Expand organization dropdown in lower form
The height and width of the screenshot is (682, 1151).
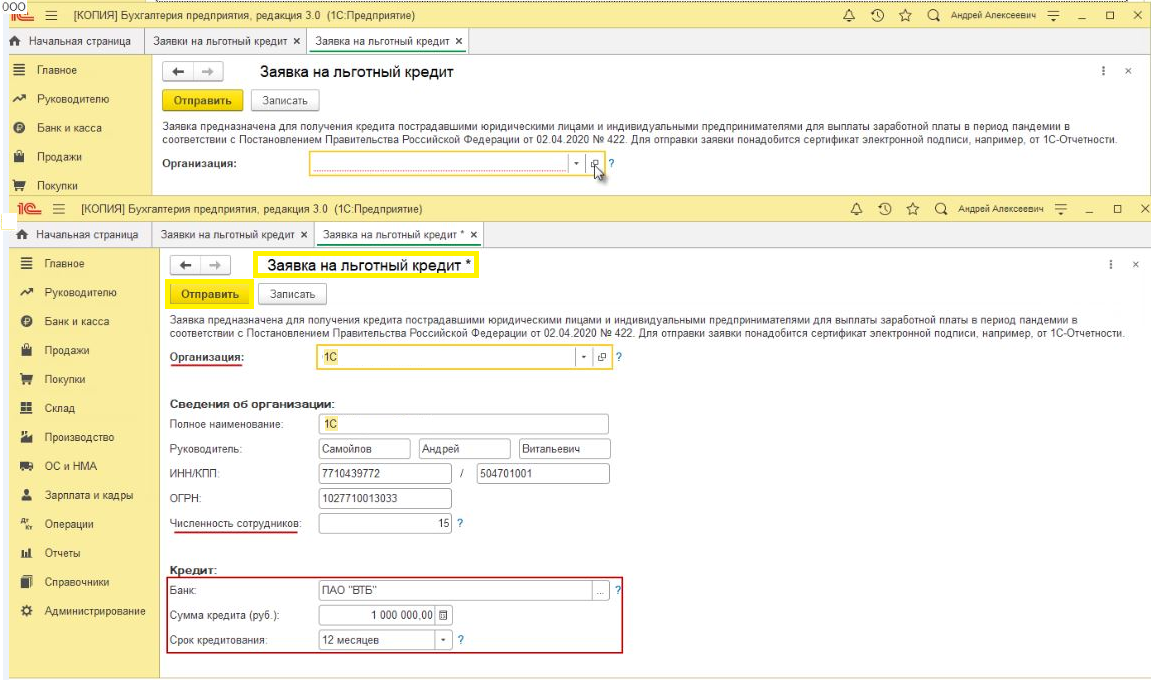click(584, 357)
